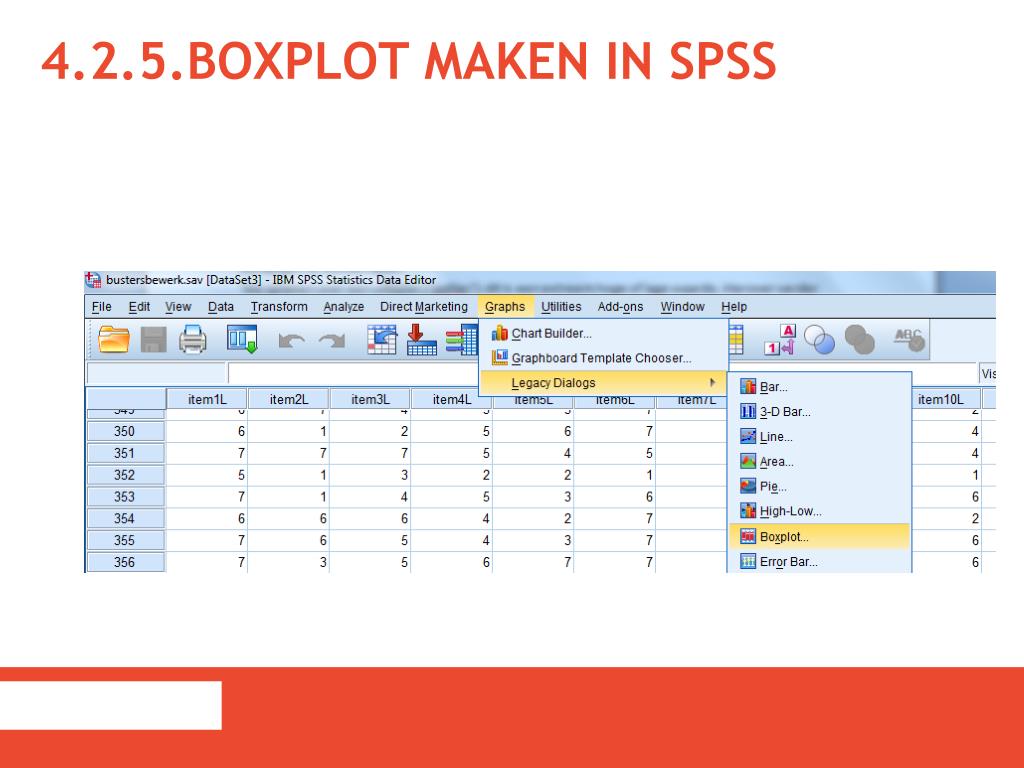Image resolution: width=1024 pixels, height=768 pixels.
Task: Click the Undo arrow icon
Action: point(291,340)
